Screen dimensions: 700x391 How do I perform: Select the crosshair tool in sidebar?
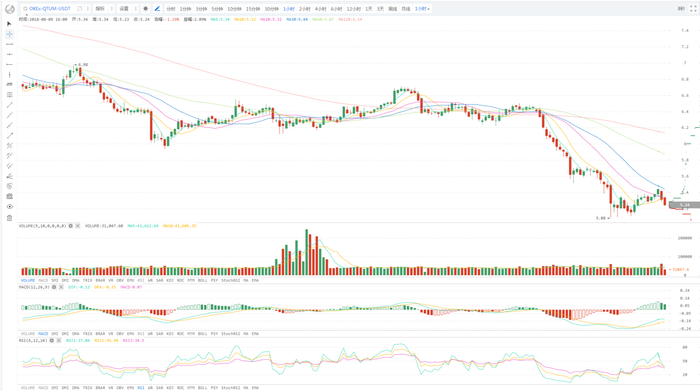pos(9,34)
